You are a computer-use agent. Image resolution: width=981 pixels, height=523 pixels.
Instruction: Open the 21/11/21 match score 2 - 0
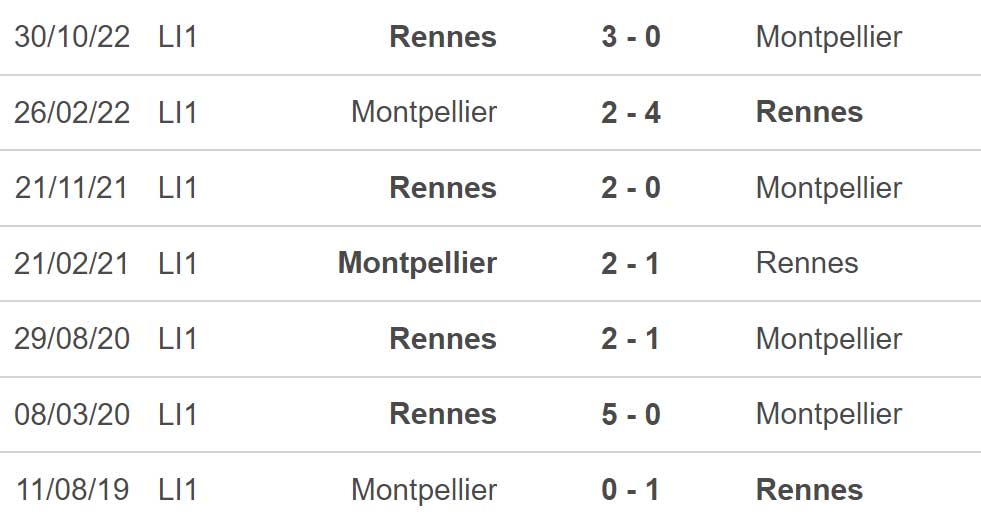631,188
